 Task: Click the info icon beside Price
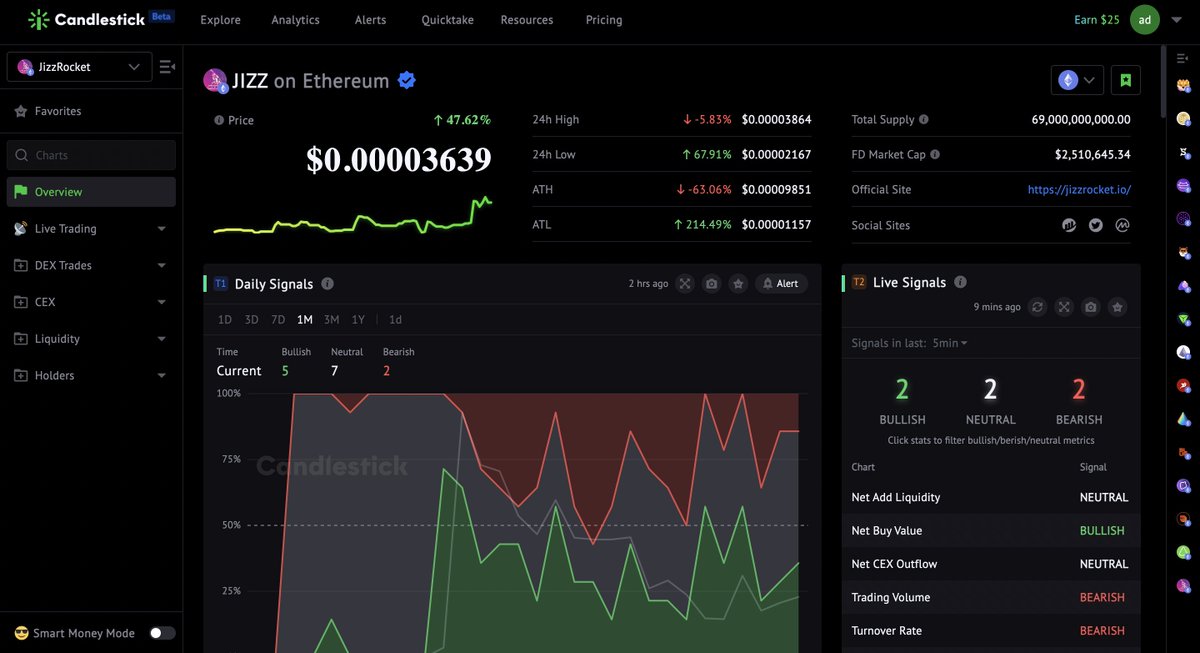pos(219,120)
